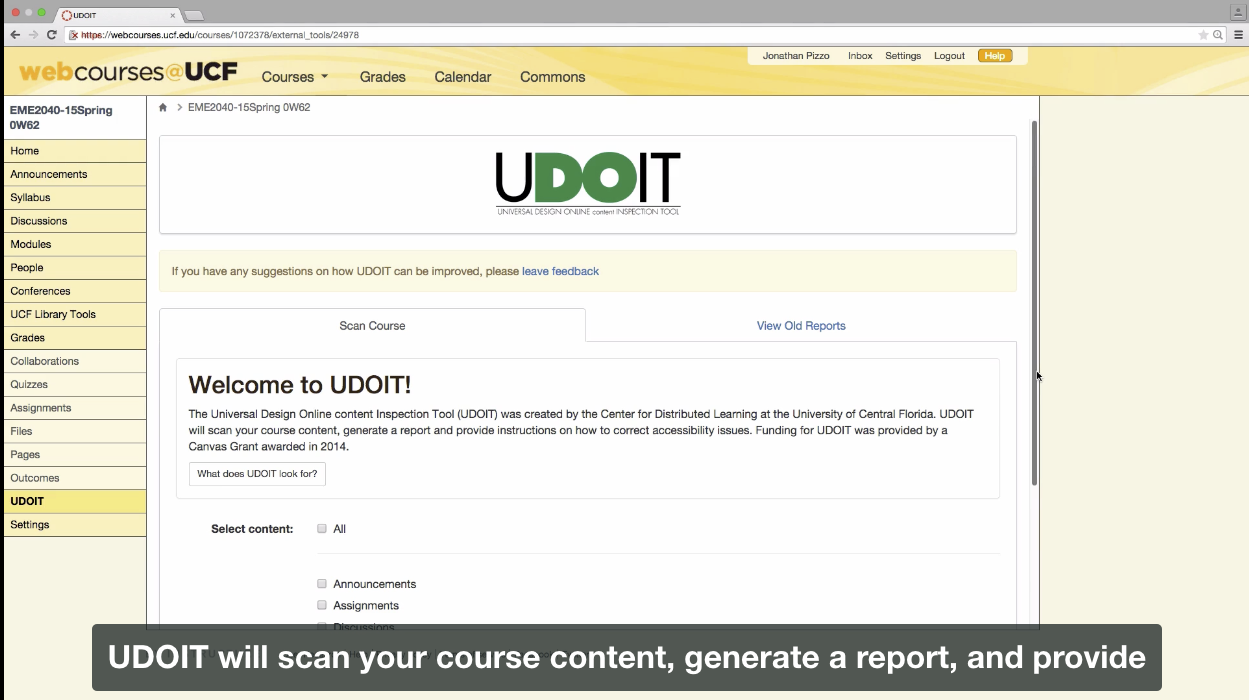Click the webcourses@UCF logo
This screenshot has width=1249, height=700.
click(130, 71)
